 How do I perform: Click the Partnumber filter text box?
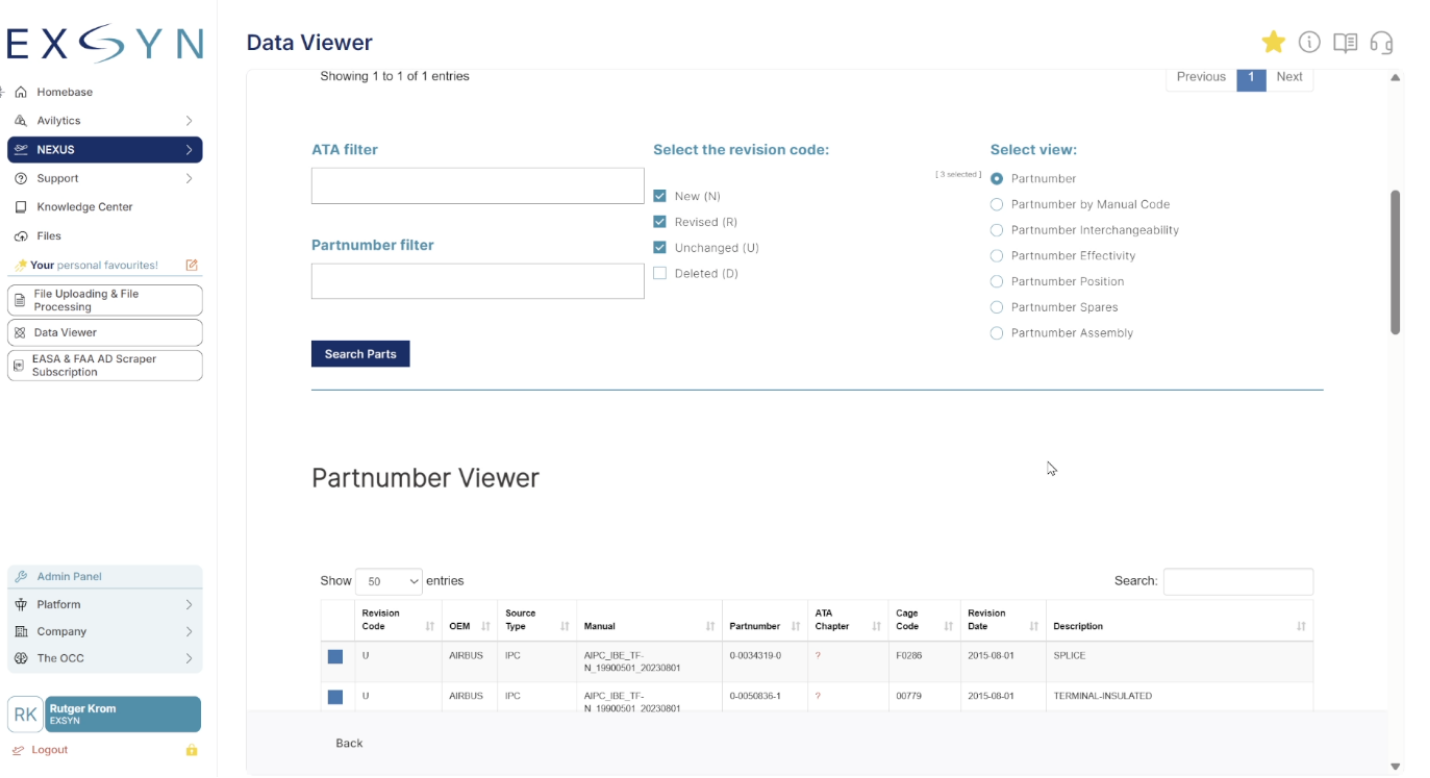click(x=478, y=281)
